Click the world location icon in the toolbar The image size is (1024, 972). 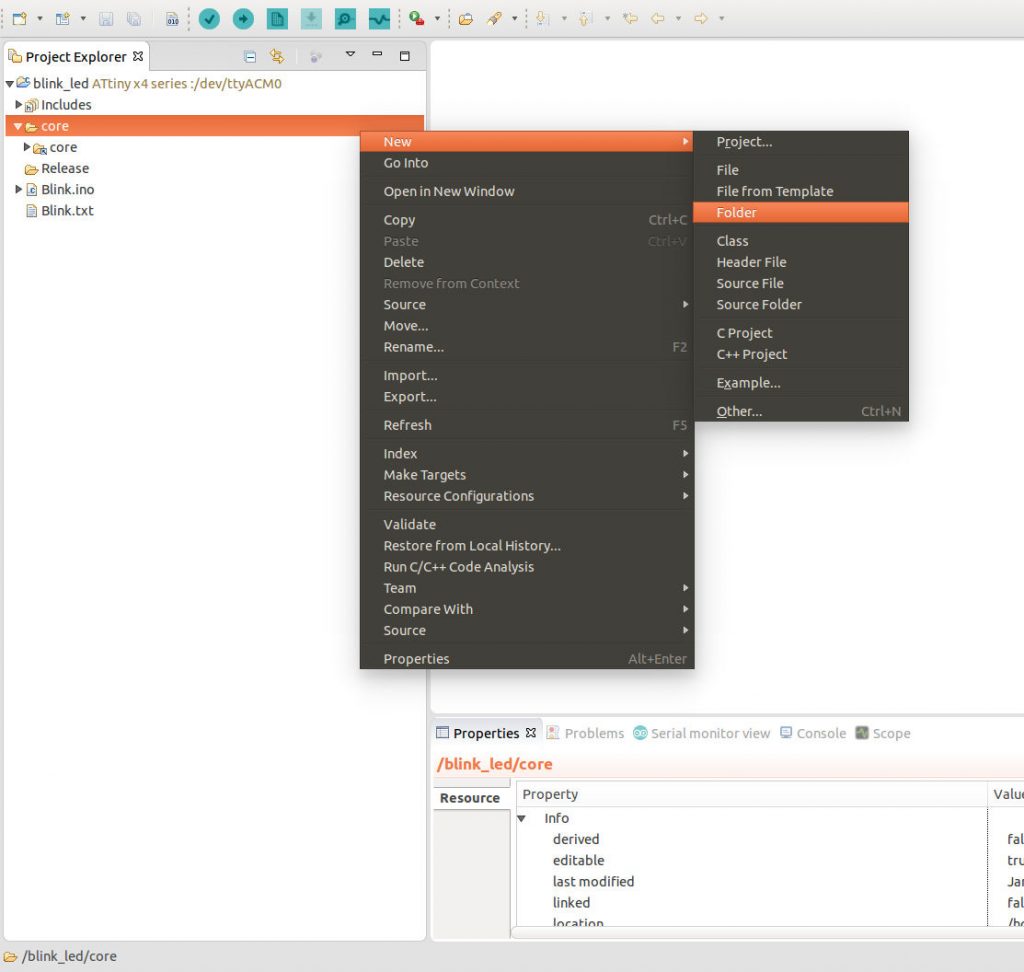click(x=417, y=18)
